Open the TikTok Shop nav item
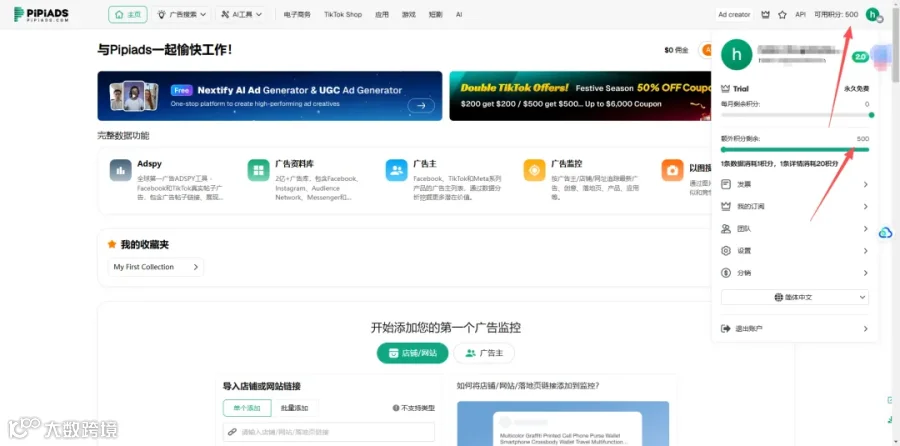This screenshot has width=900, height=446. 343,14
